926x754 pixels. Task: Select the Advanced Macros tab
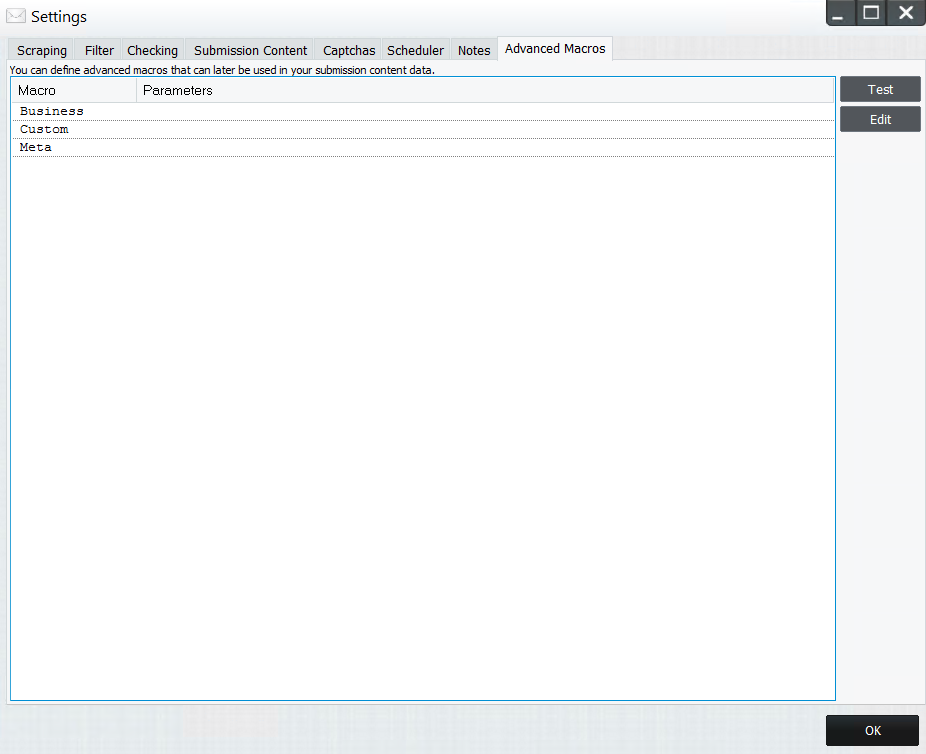coord(555,48)
